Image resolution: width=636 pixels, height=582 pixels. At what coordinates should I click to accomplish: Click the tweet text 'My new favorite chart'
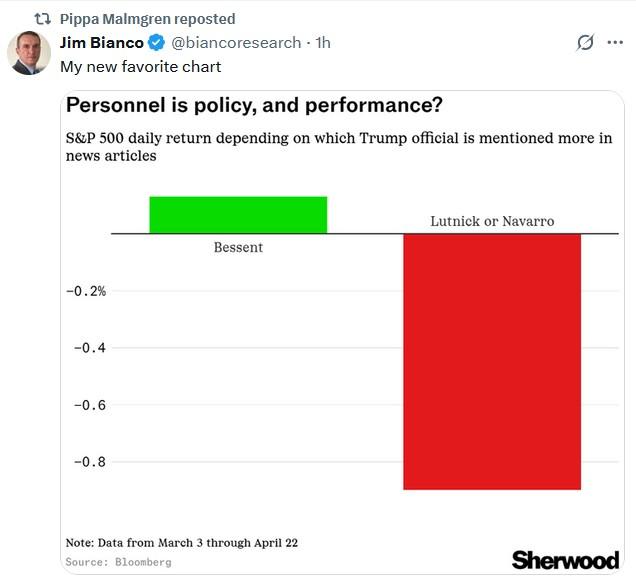[140, 67]
